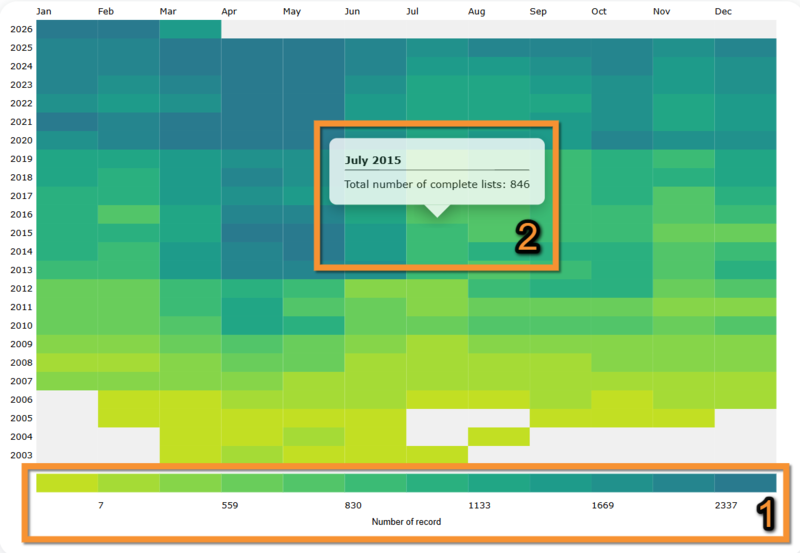The height and width of the screenshot is (553, 800).
Task: Select the February 2016 heatmap cell
Action: point(128,214)
